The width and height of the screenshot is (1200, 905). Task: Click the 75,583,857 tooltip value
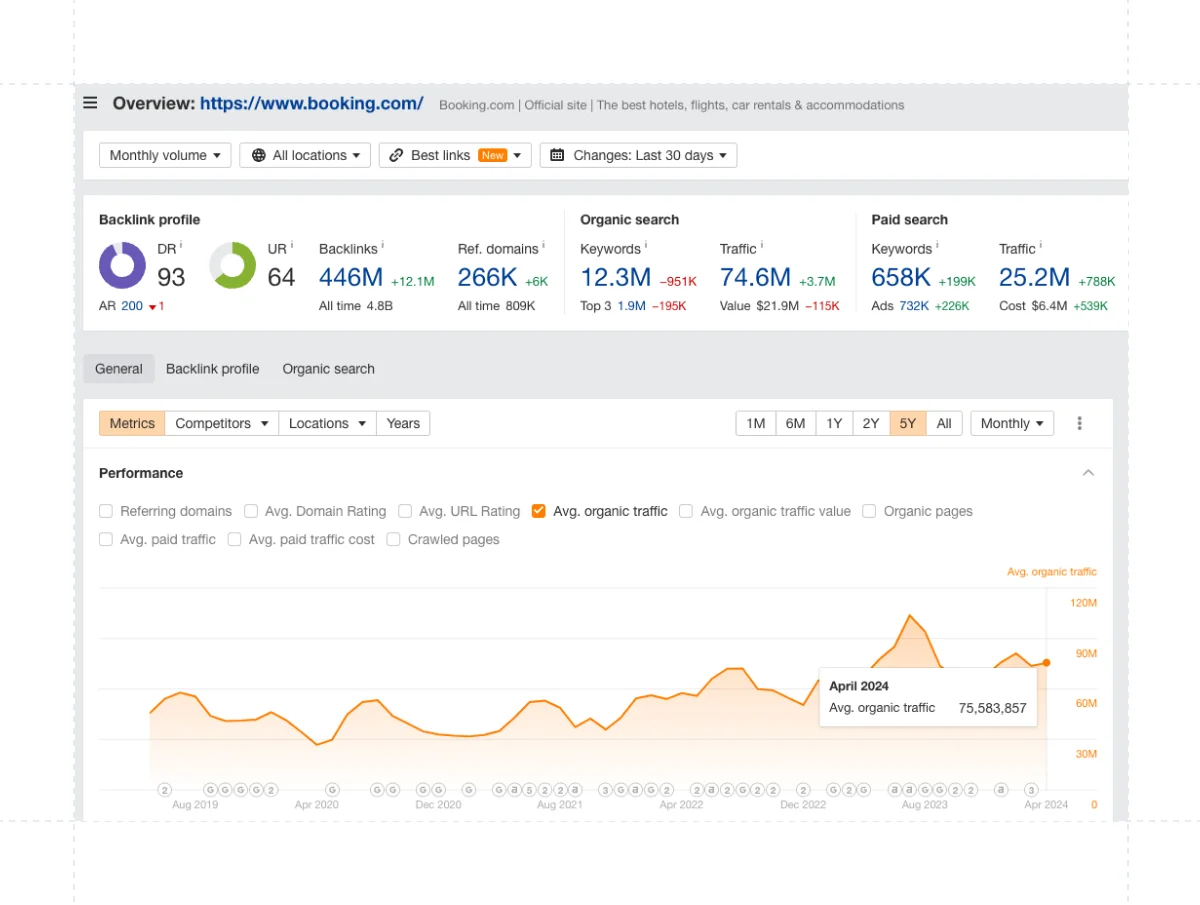pos(992,708)
